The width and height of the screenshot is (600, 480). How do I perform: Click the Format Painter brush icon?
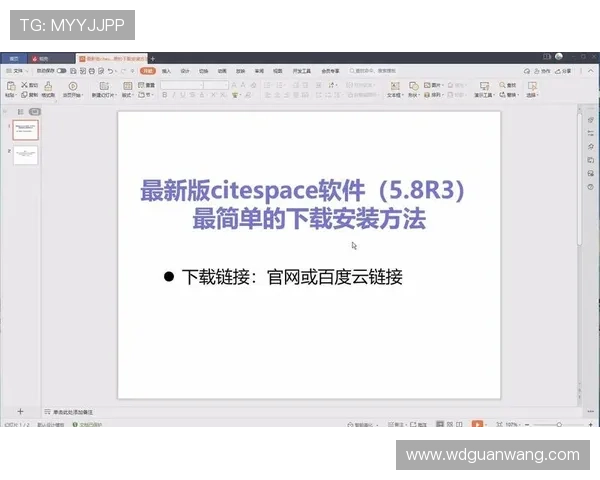coord(46,87)
